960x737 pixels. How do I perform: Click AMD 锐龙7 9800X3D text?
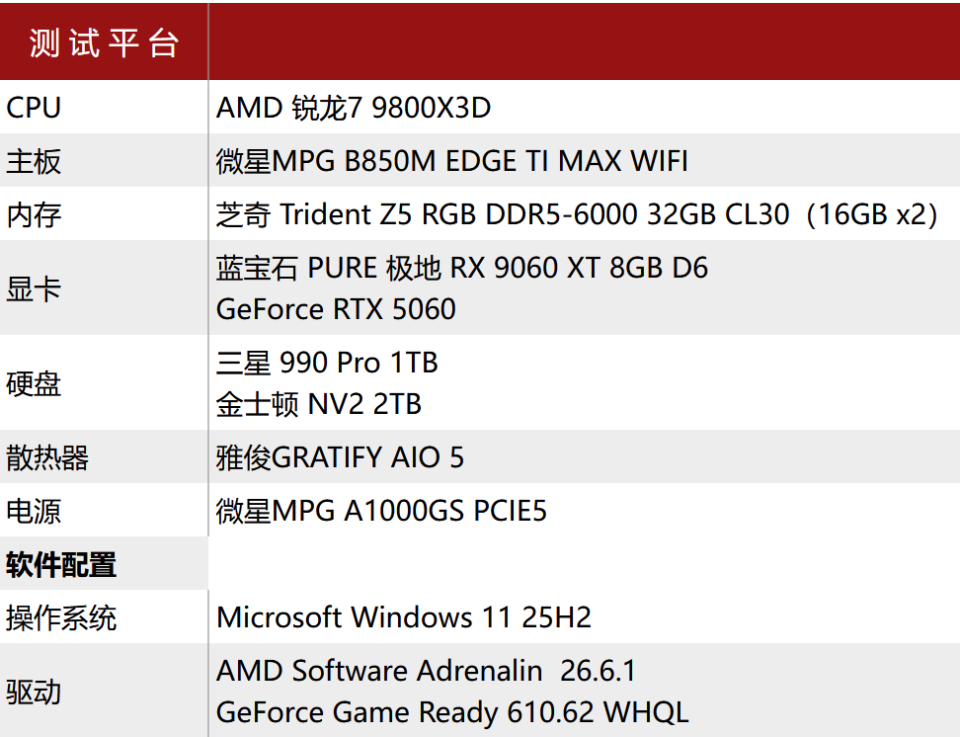coord(353,108)
